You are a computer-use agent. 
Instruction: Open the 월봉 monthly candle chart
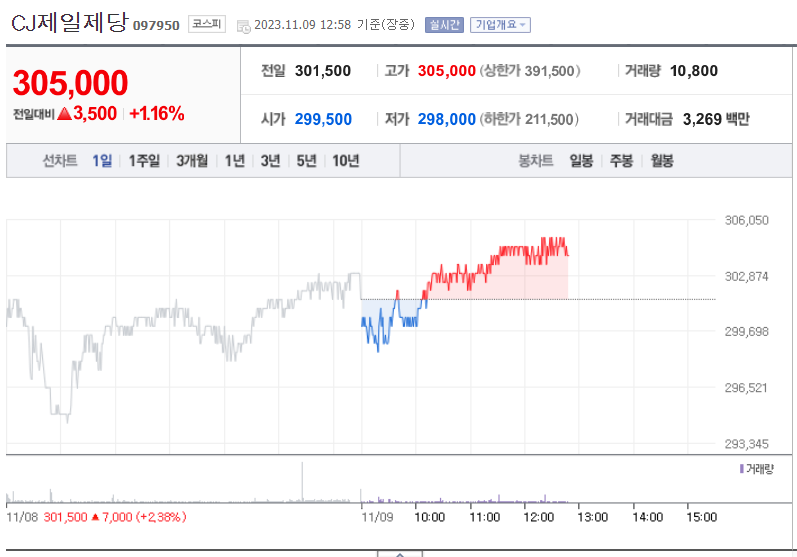pos(662,161)
